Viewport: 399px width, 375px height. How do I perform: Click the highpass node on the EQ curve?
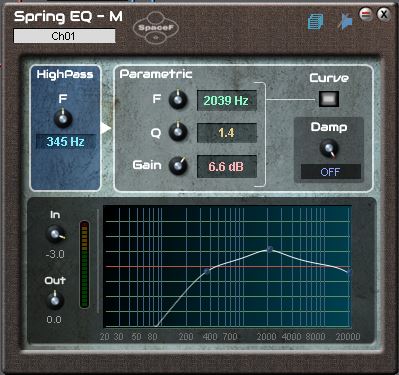[x=207, y=272]
